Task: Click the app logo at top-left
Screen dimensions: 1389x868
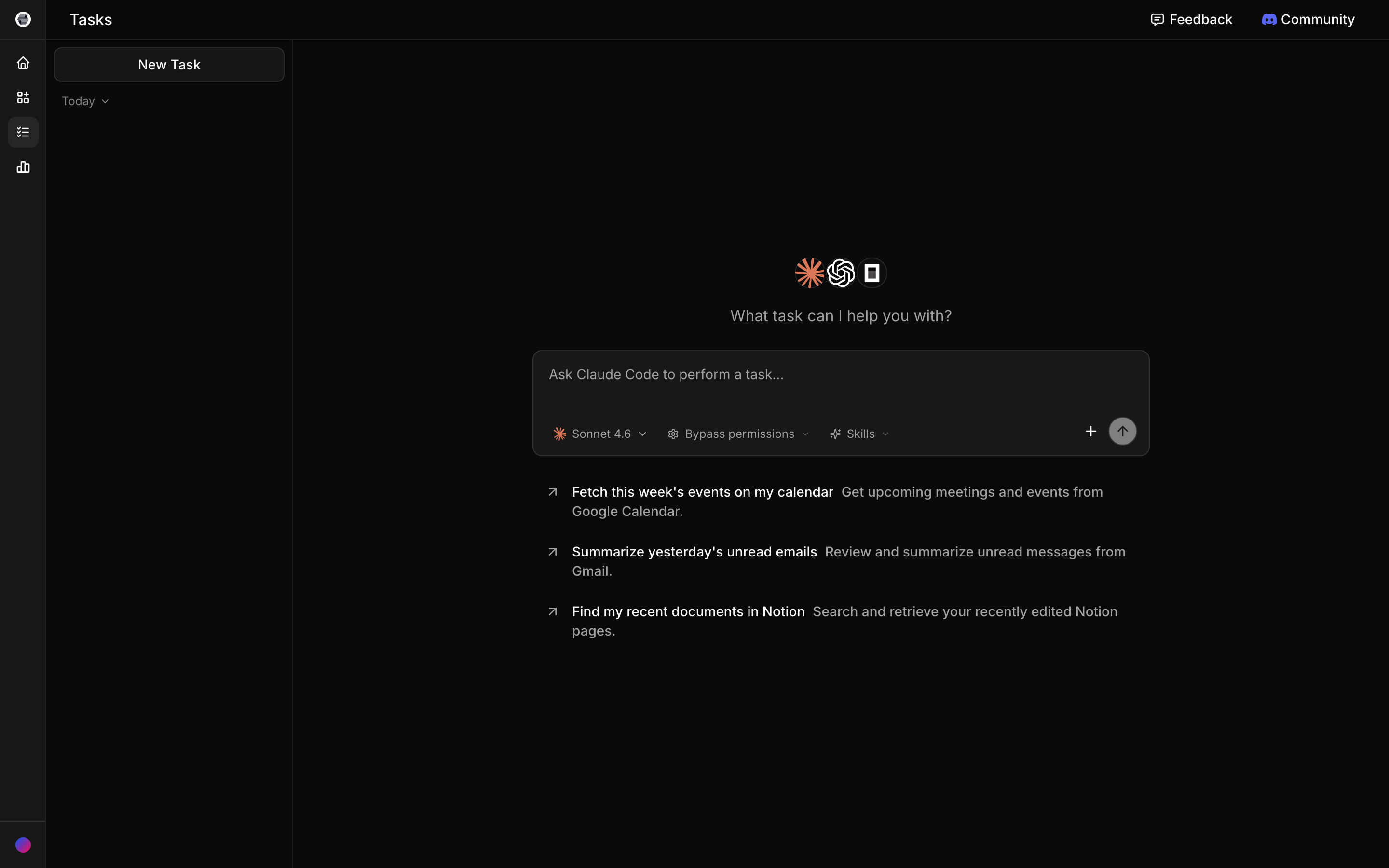Action: (x=23, y=19)
